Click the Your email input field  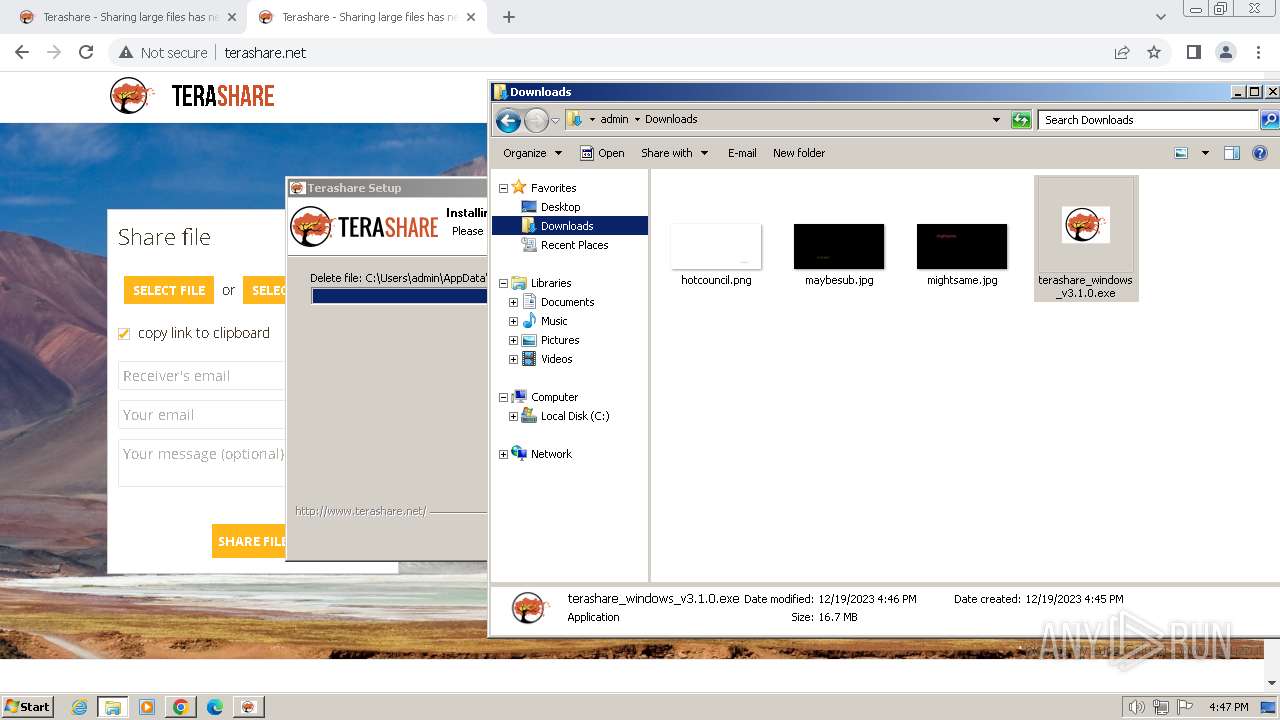pos(202,415)
